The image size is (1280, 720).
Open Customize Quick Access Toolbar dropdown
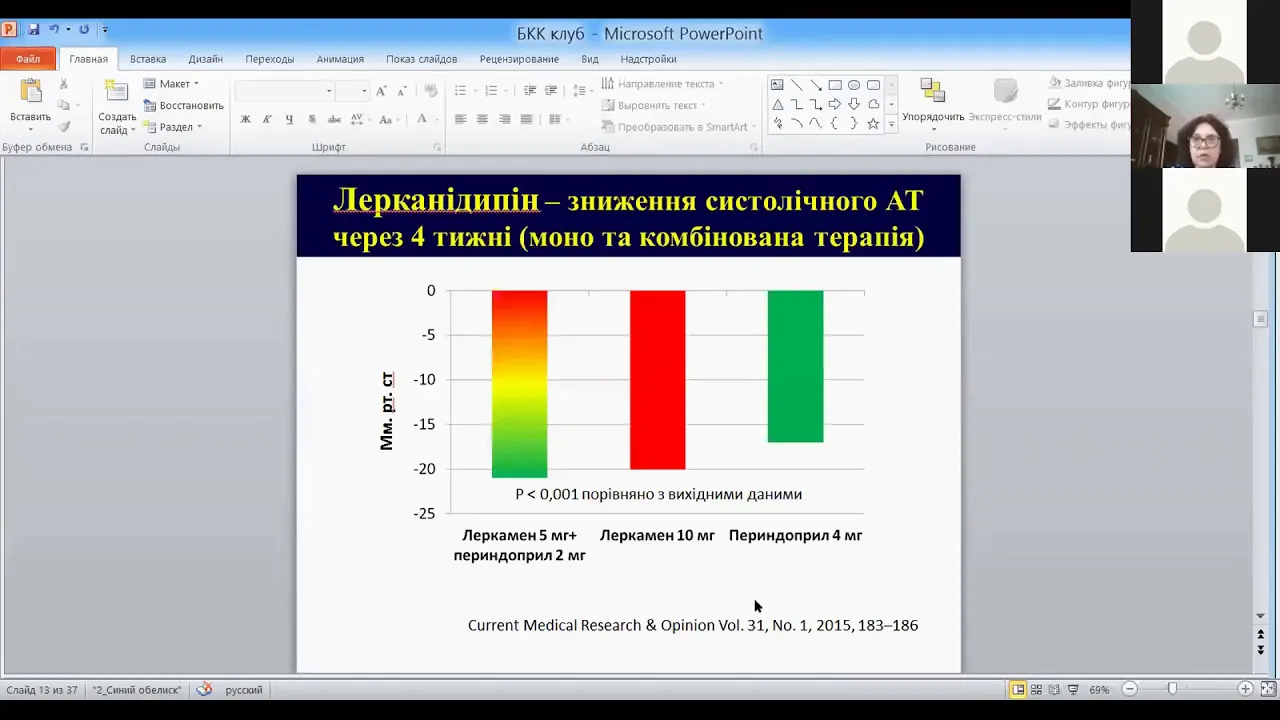[x=105, y=30]
